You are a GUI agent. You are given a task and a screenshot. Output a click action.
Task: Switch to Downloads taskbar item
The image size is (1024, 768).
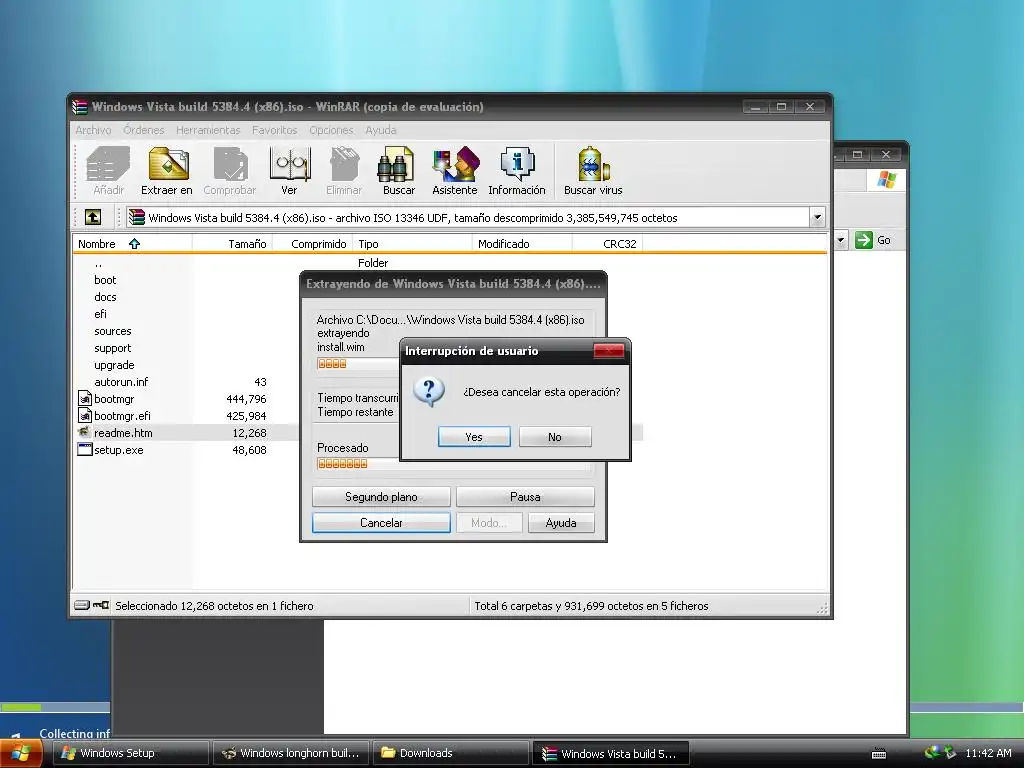[451, 753]
